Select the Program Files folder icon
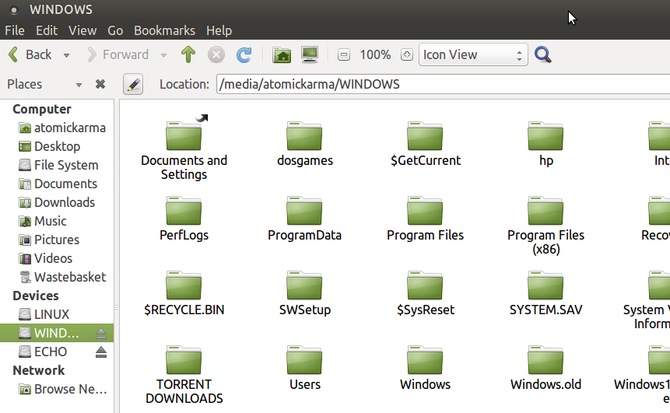 click(x=425, y=211)
